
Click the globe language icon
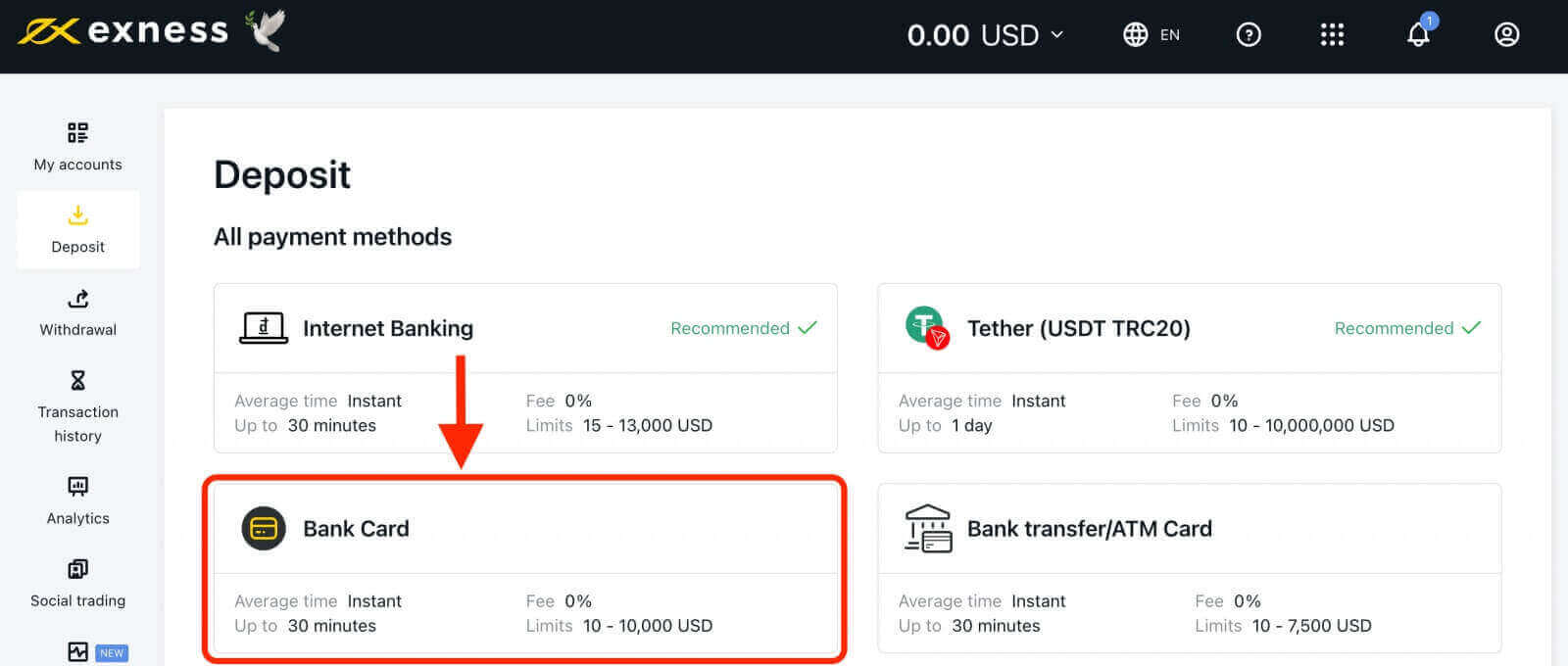tap(1135, 35)
